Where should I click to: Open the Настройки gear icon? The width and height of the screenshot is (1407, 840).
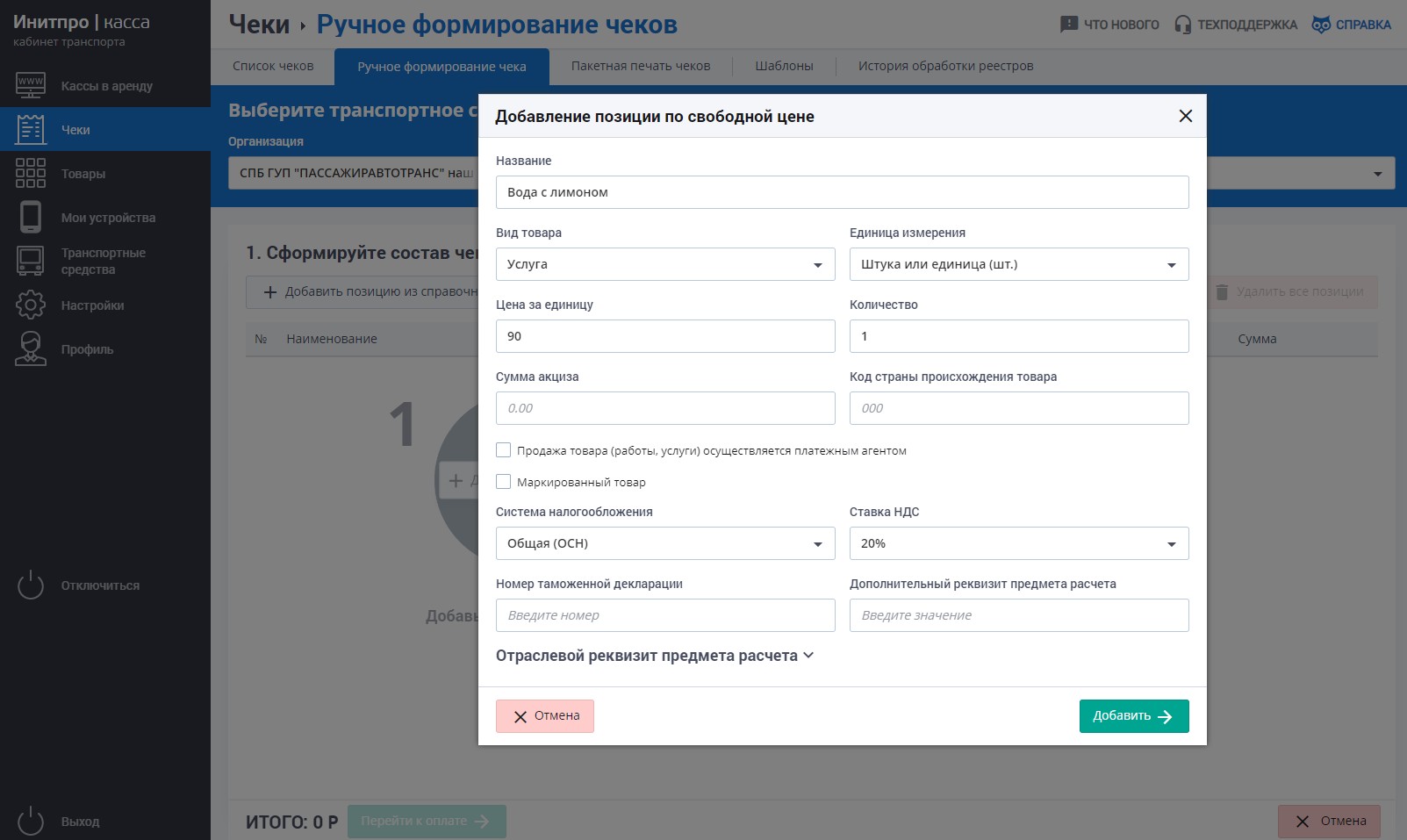(x=31, y=305)
